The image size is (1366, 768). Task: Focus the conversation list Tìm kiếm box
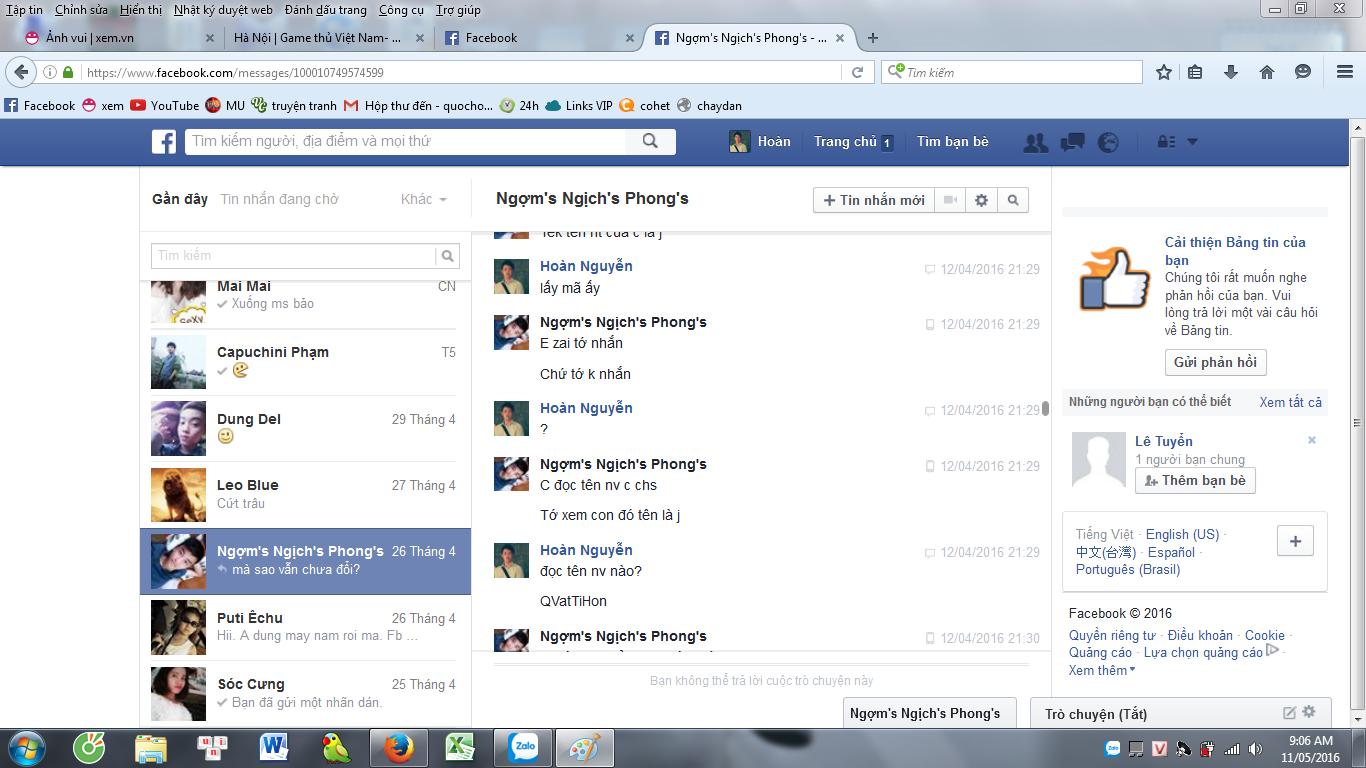click(294, 256)
